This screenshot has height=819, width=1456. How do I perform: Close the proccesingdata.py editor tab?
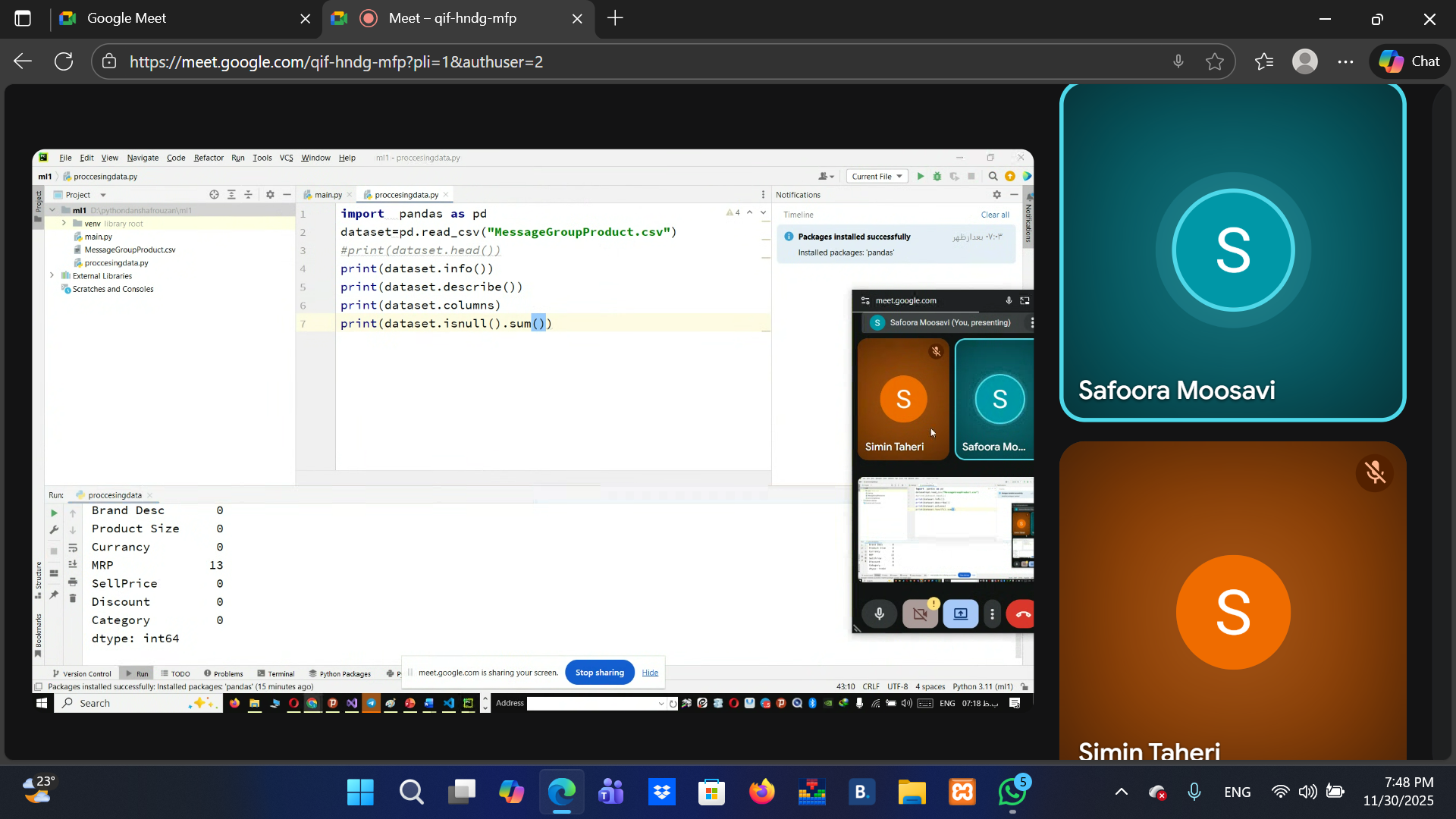coord(446,195)
